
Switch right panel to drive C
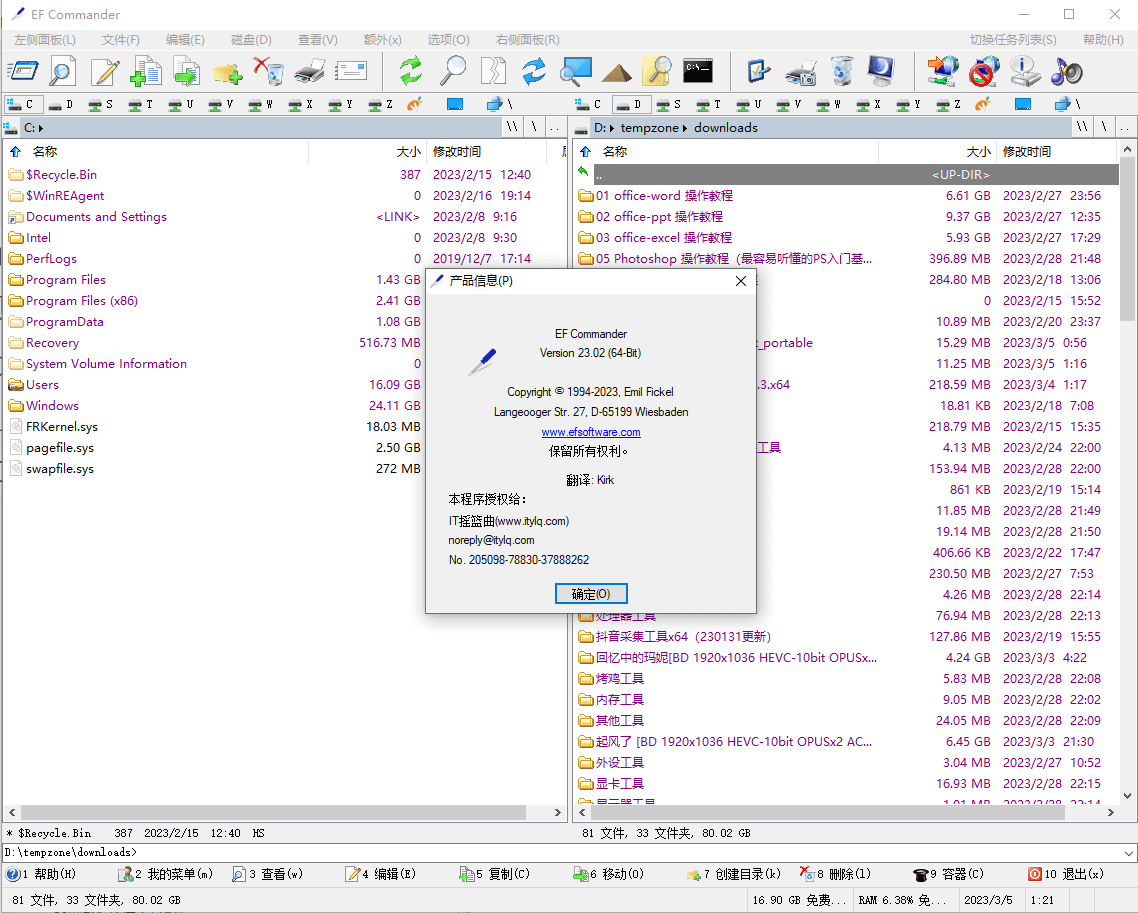tap(589, 104)
